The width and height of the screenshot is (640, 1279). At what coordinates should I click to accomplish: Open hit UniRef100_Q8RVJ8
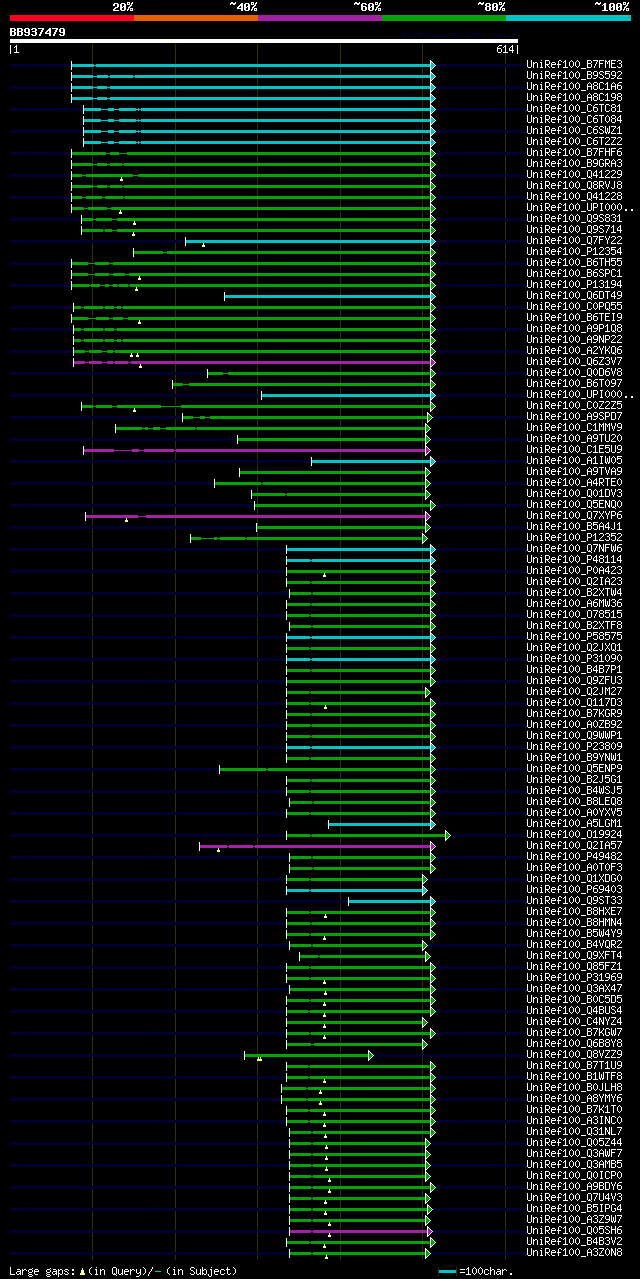click(574, 186)
